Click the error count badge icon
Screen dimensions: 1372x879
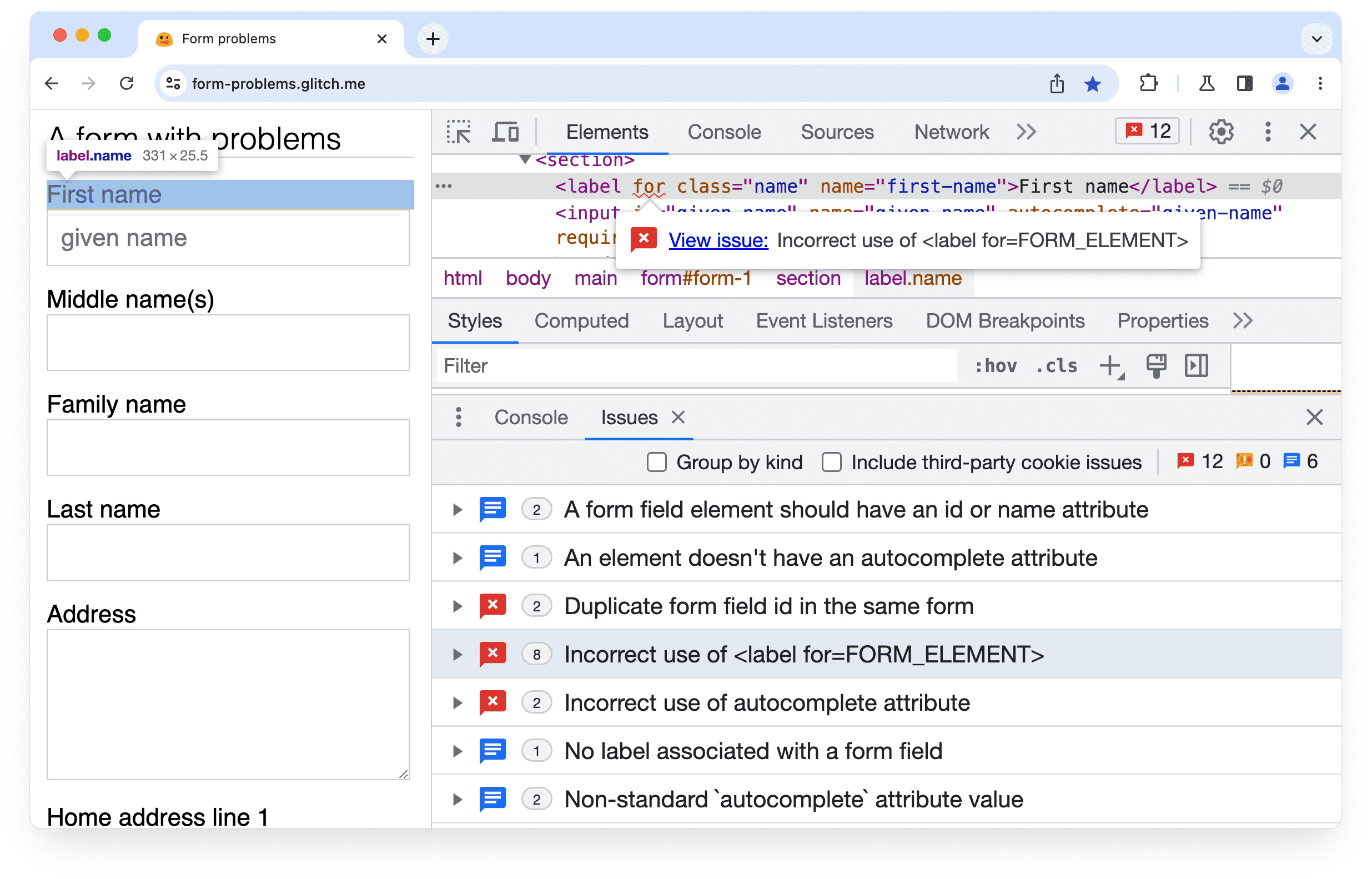[x=1148, y=131]
